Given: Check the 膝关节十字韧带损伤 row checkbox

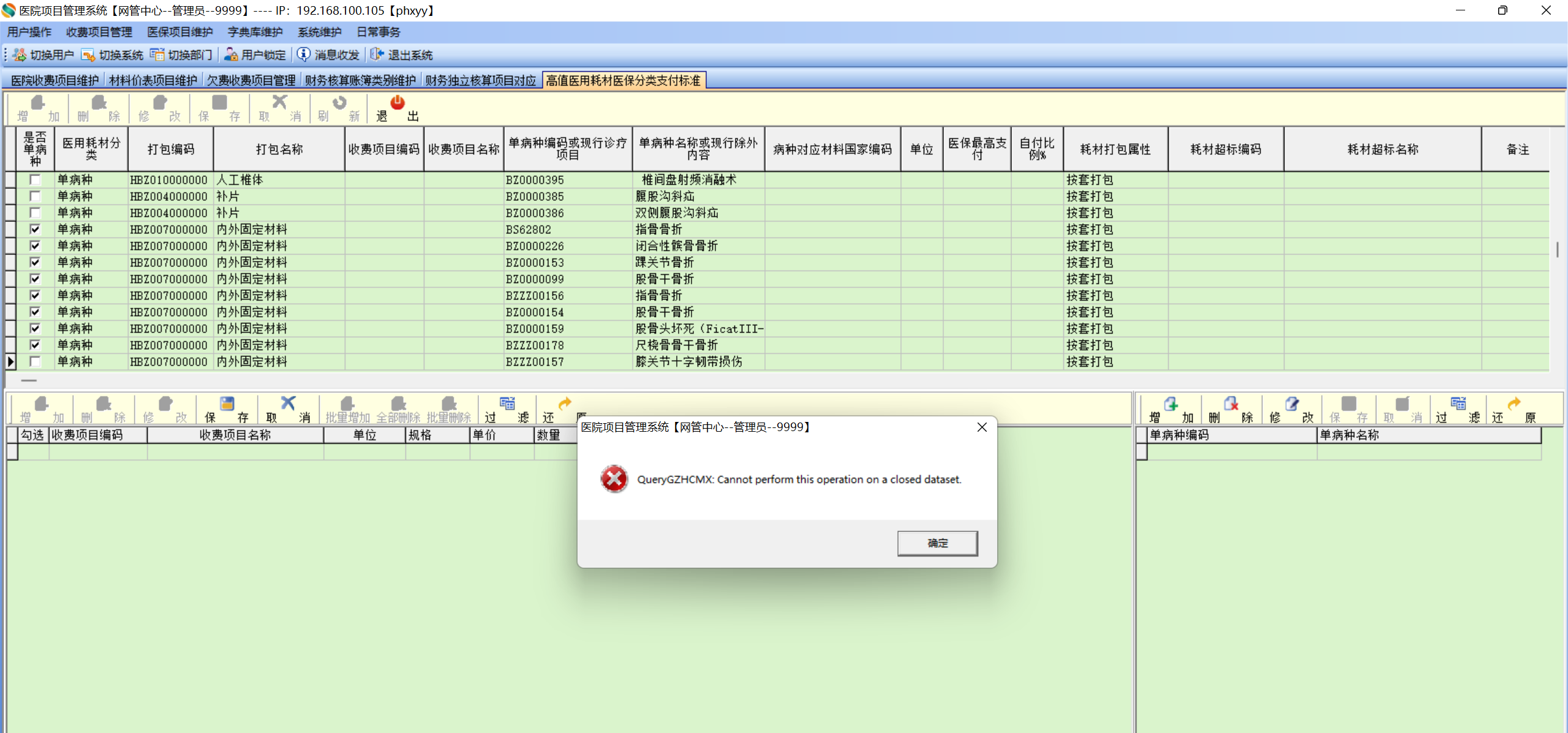Looking at the screenshot, I should click(35, 362).
